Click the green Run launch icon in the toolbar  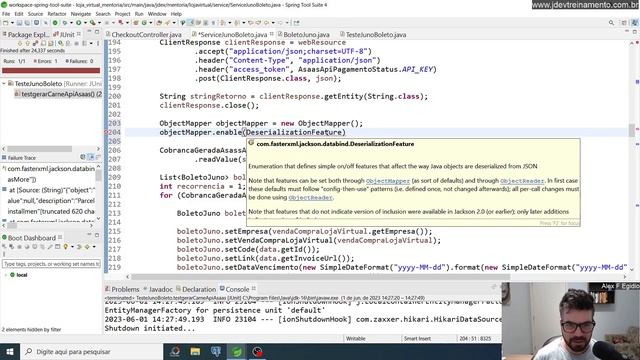[x=78, y=23]
